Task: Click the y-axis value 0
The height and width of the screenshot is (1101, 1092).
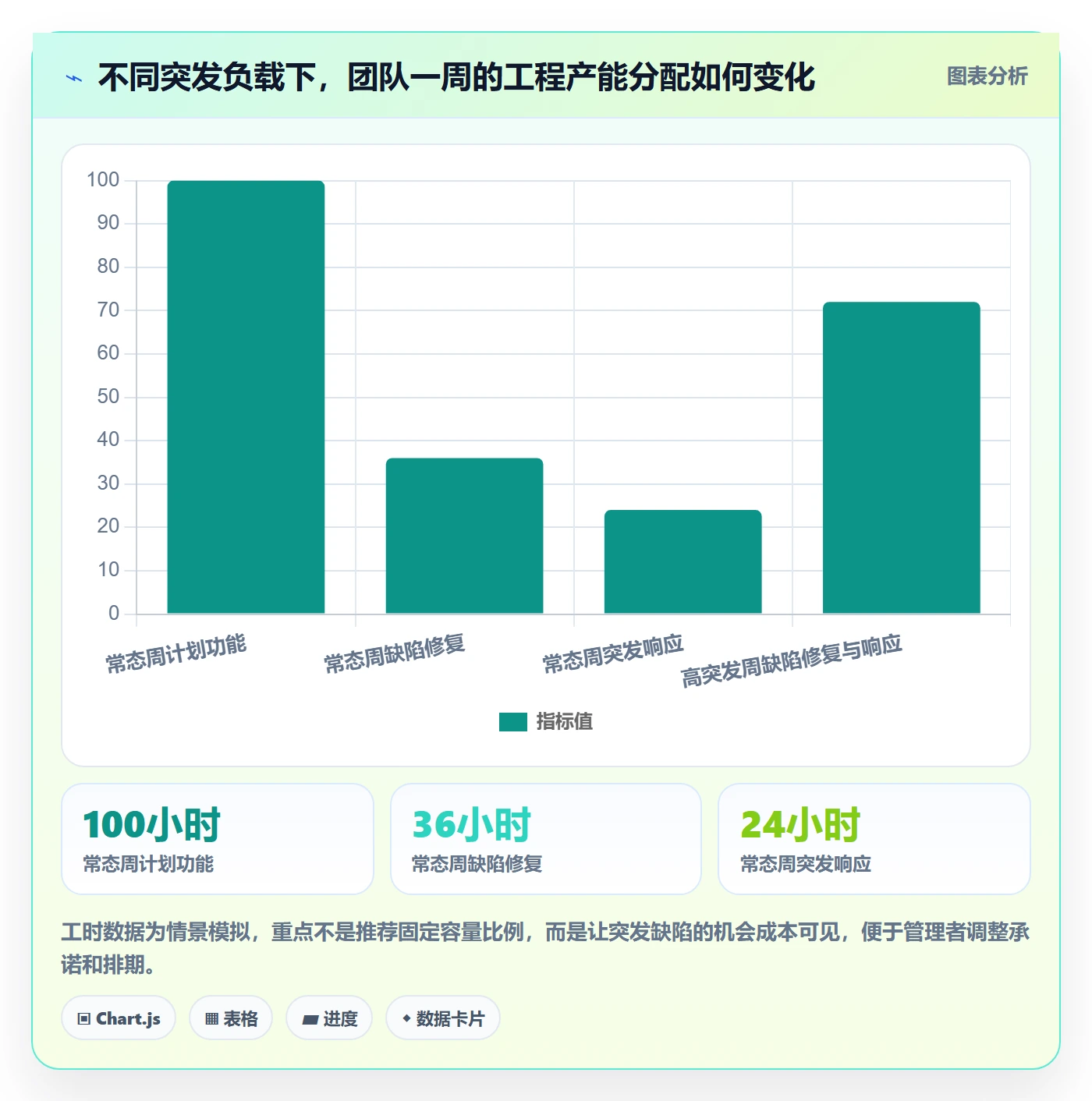Action: 114,614
